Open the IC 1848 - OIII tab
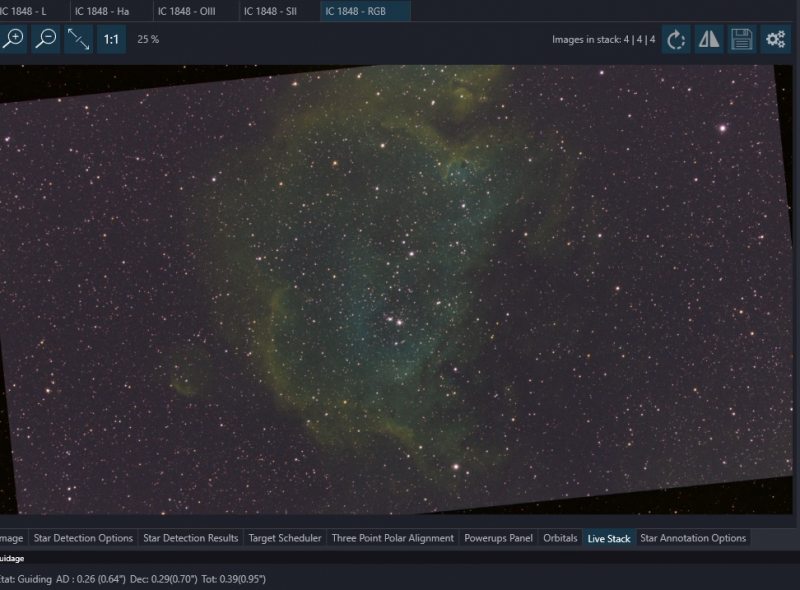Viewport: 800px width, 590px height. coord(196,11)
